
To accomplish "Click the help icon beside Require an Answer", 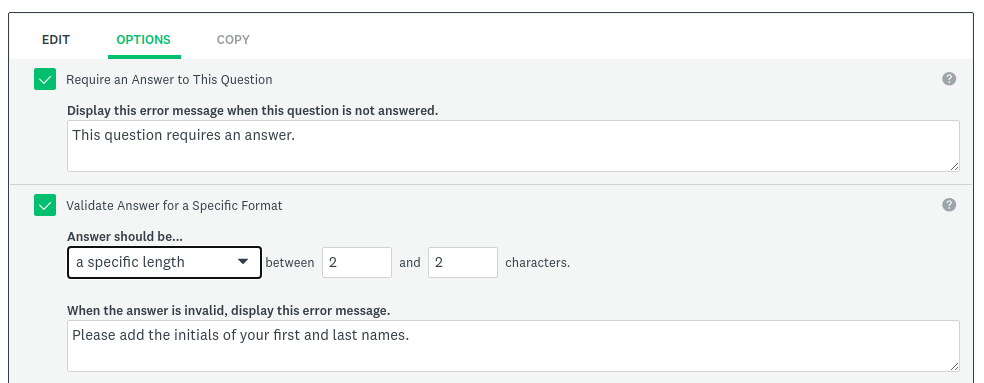I will (949, 78).
